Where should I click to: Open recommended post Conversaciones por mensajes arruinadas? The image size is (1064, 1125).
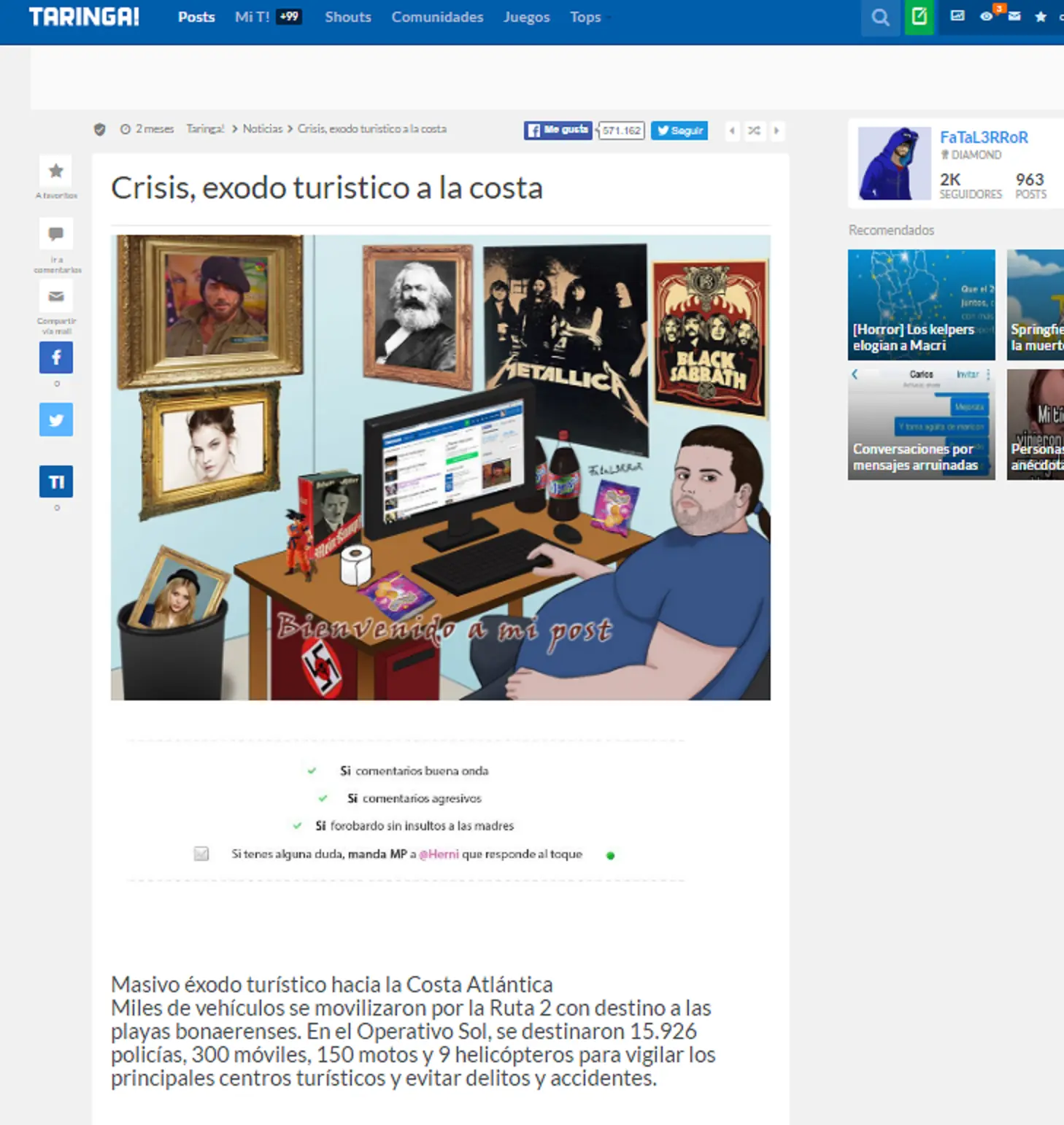[921, 425]
